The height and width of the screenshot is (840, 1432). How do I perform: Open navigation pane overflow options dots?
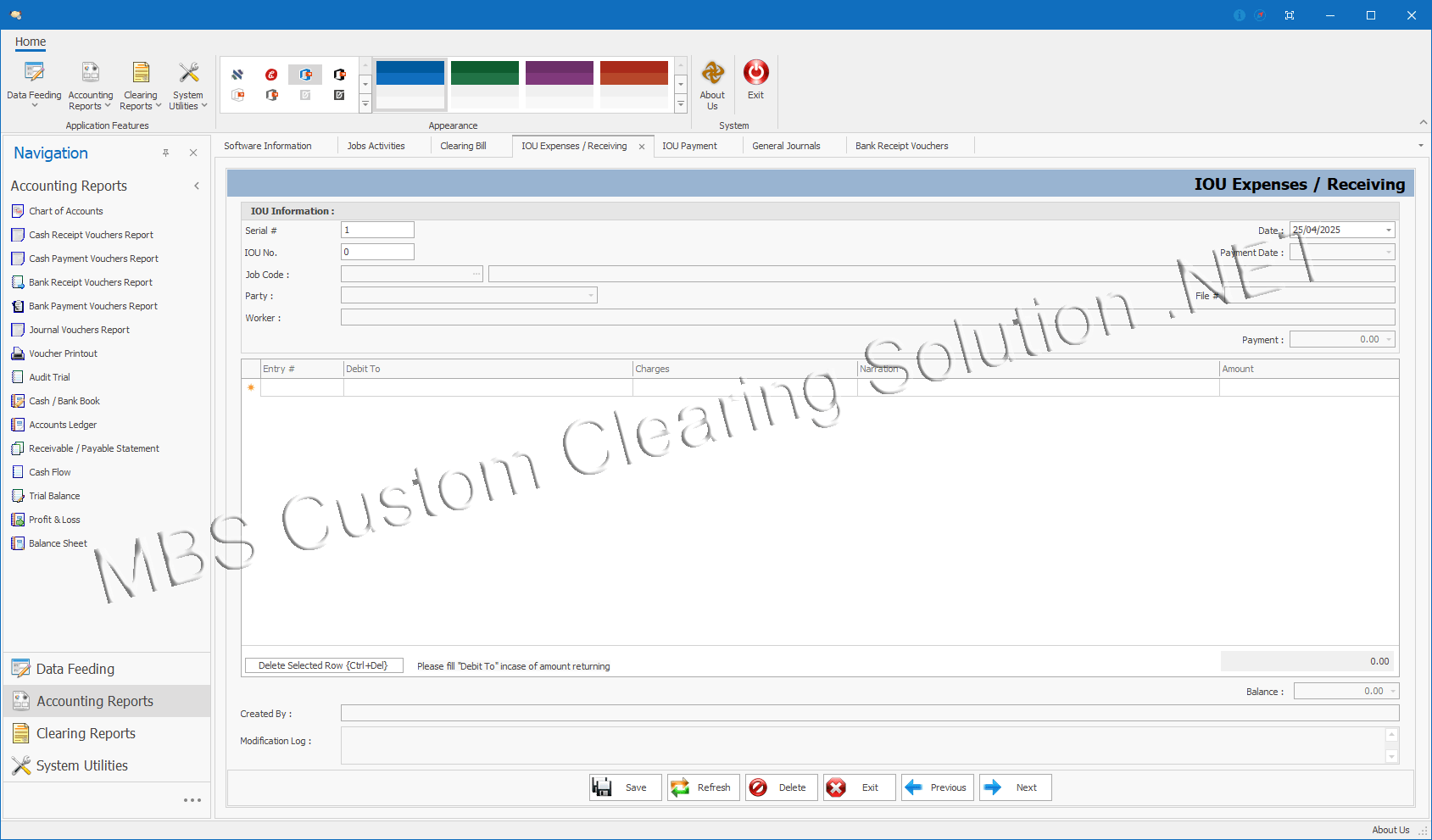(192, 800)
